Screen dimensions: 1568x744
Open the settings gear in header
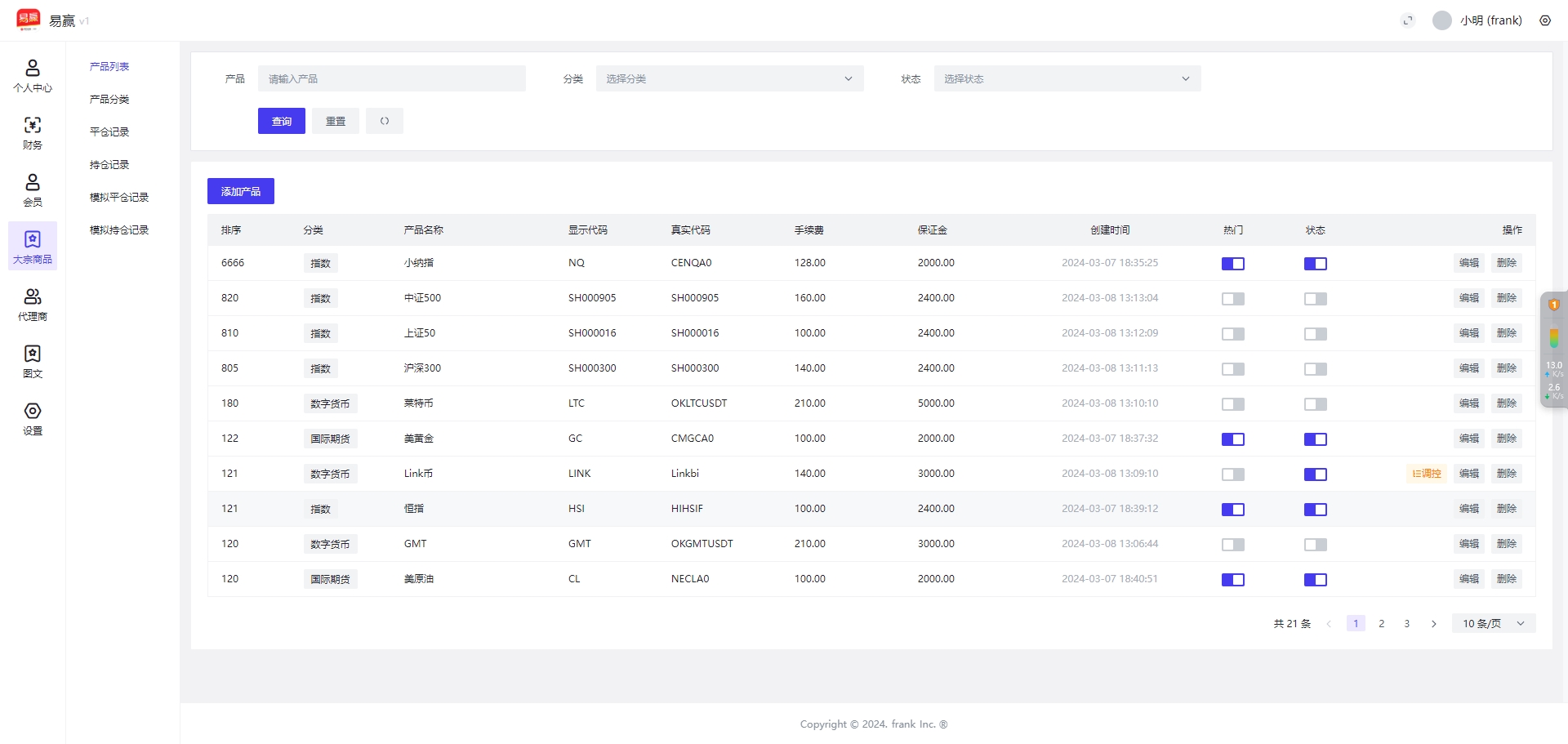(x=1545, y=20)
